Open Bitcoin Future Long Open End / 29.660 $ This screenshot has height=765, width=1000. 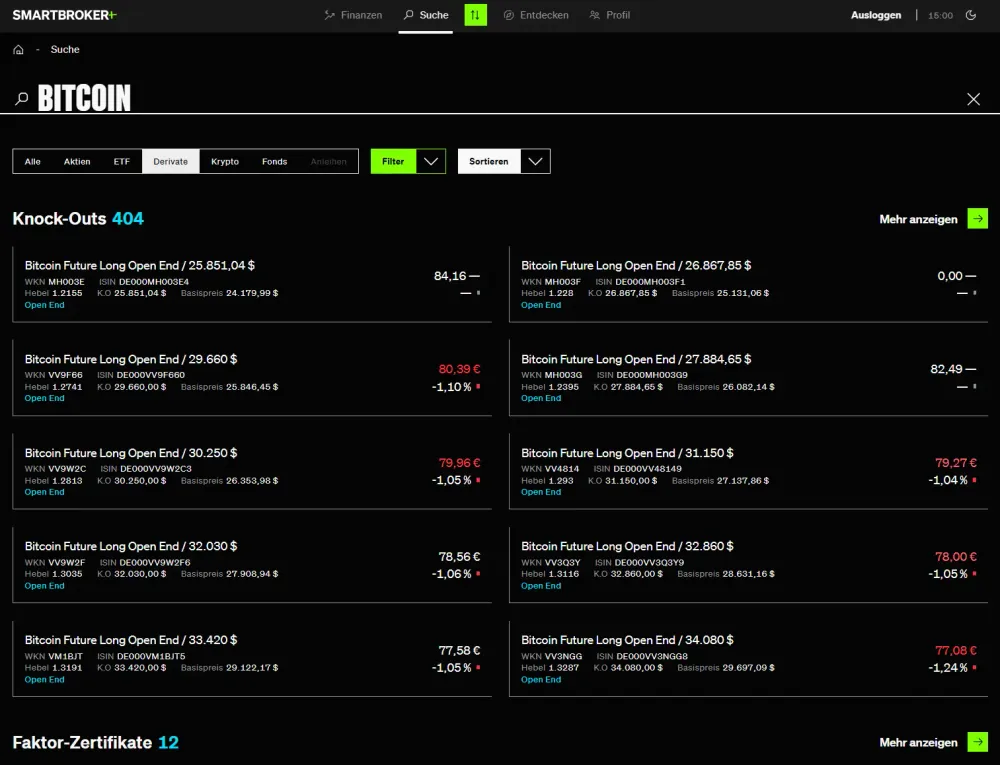tap(252, 377)
